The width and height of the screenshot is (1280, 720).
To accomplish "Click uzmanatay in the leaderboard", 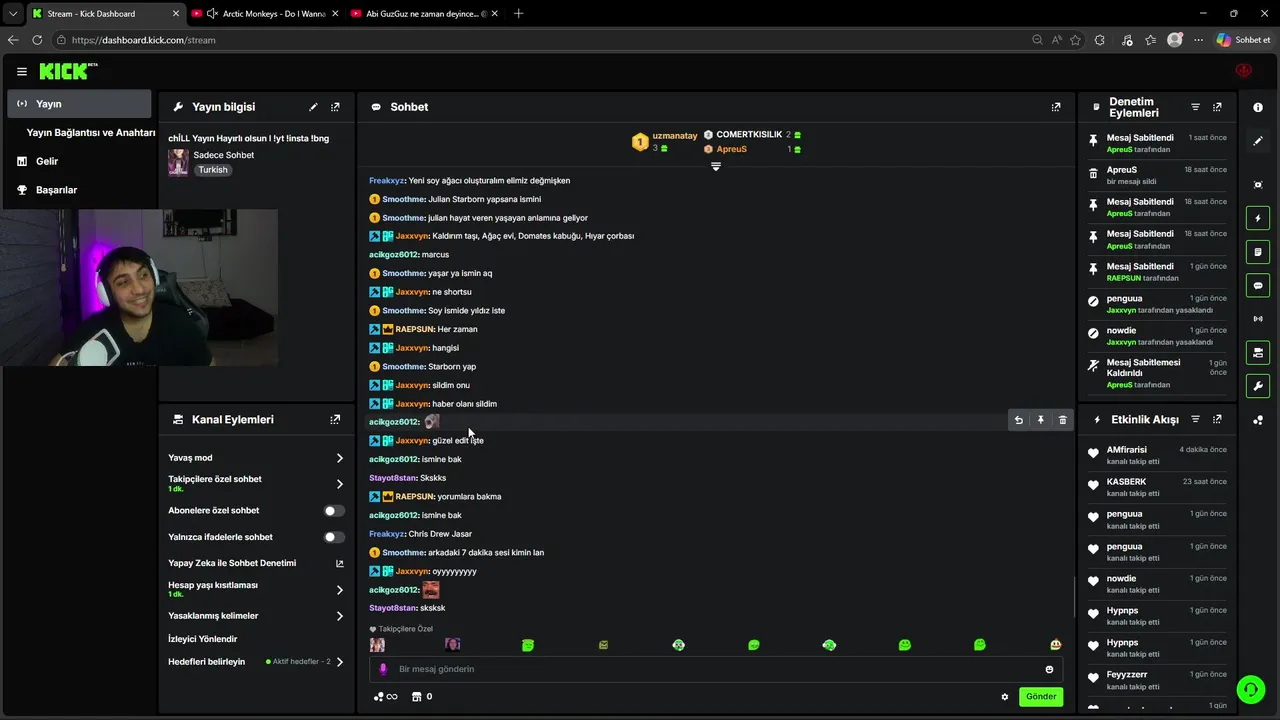I will click(x=675, y=136).
